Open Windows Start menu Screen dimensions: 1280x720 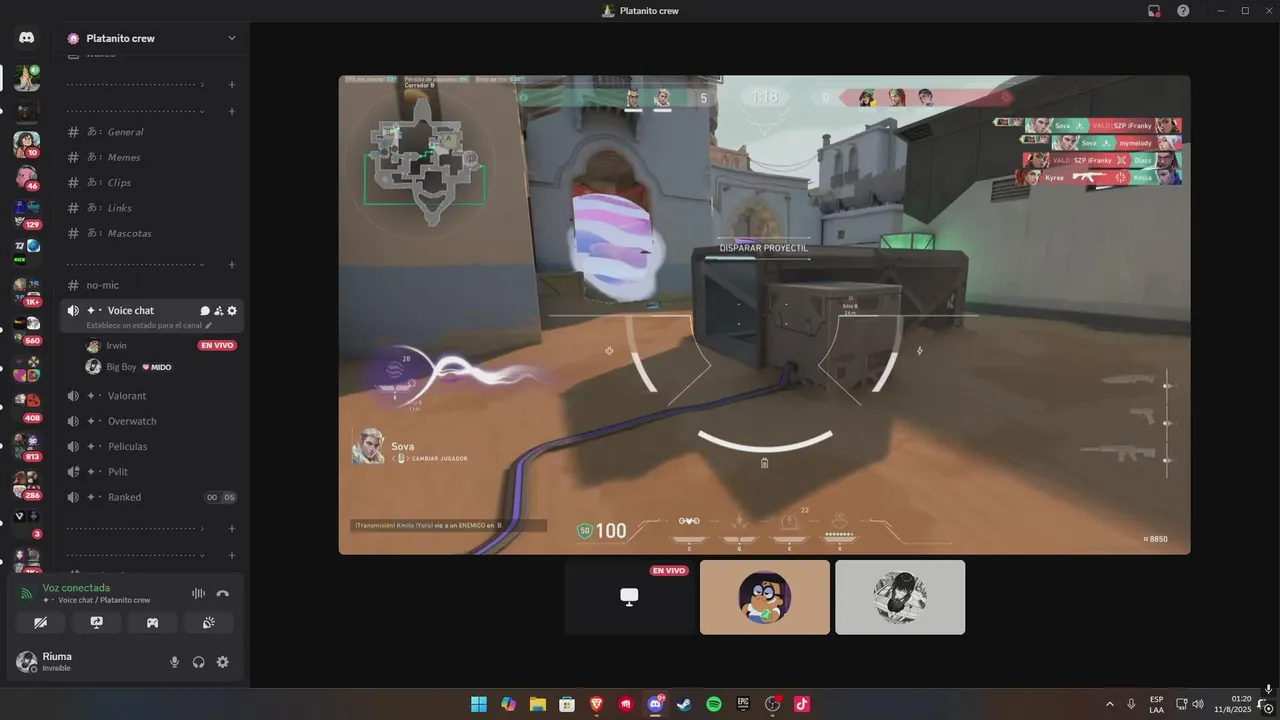coord(479,704)
